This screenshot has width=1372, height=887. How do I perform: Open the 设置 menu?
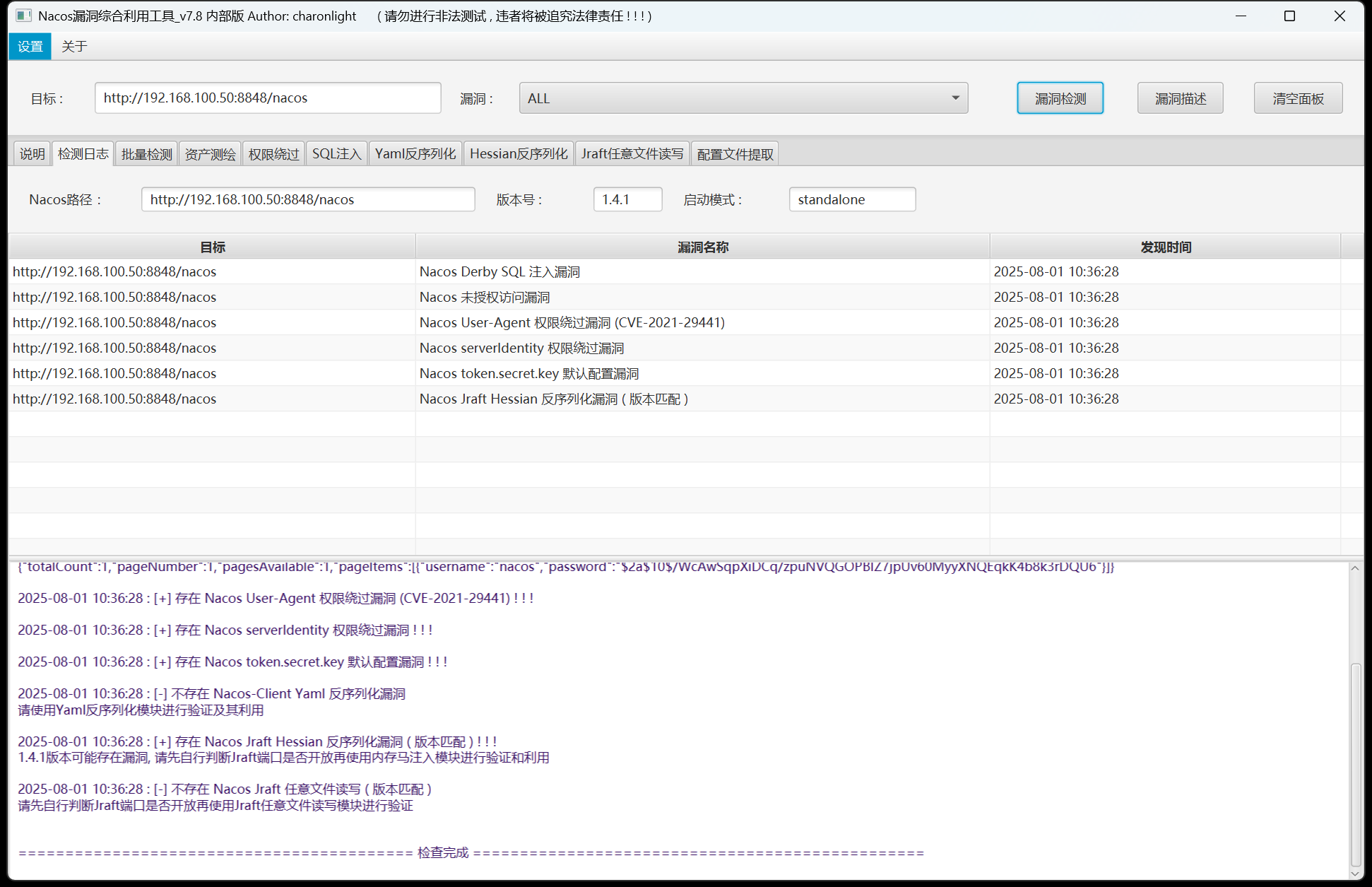coord(30,47)
